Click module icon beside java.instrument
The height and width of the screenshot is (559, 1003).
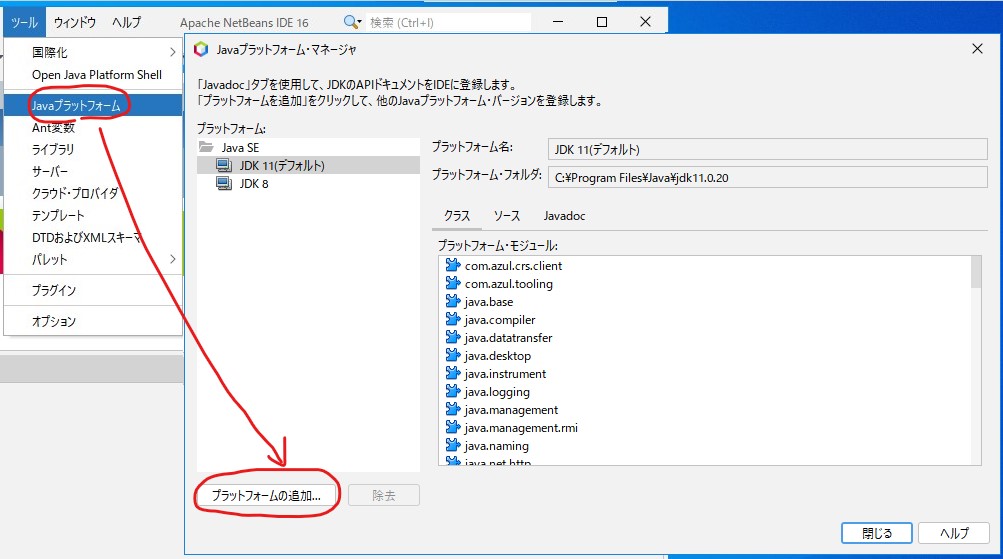point(453,372)
